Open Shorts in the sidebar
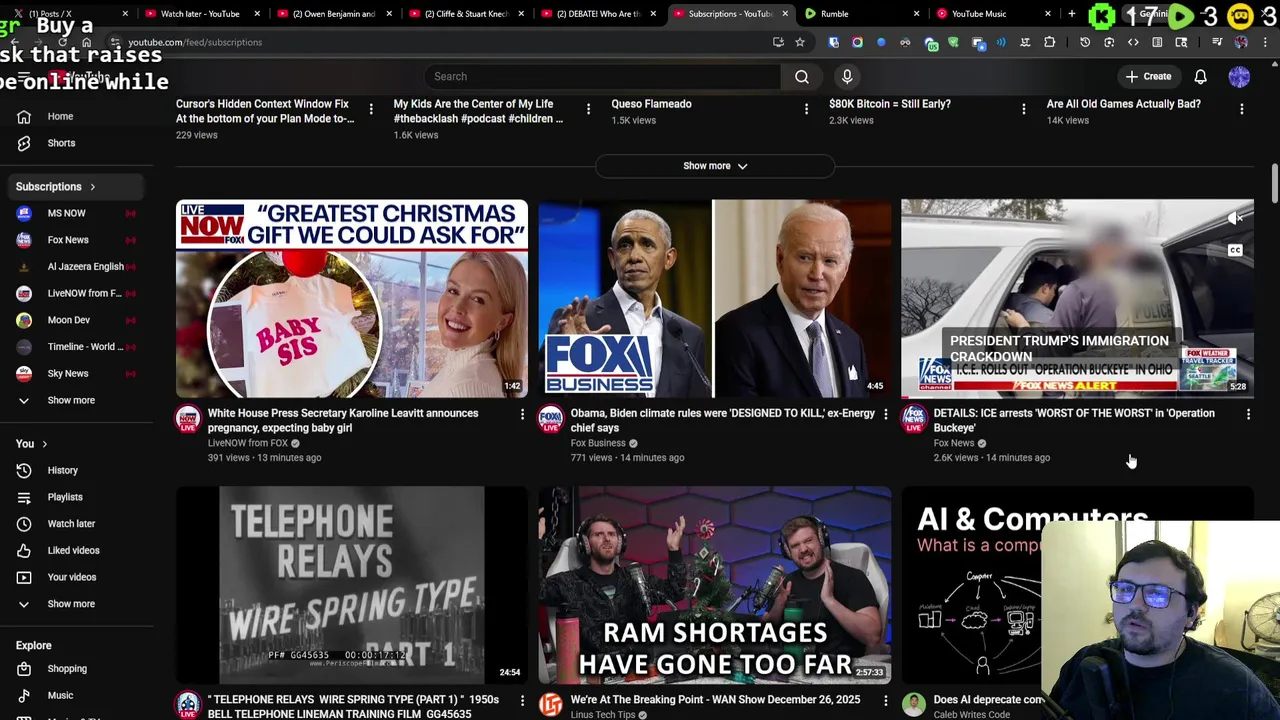The height and width of the screenshot is (720, 1280). 78,143
